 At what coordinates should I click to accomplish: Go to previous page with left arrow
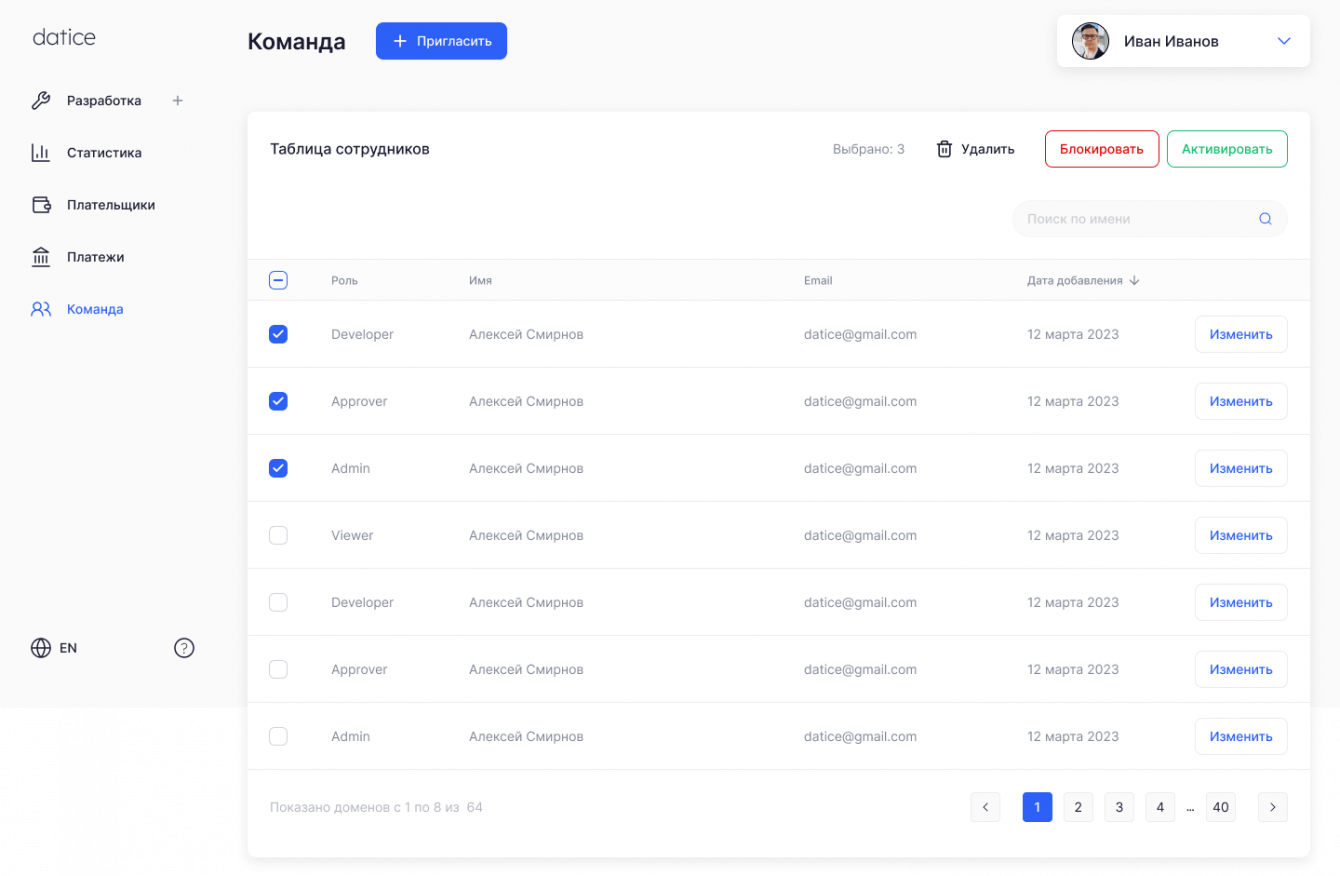point(985,807)
